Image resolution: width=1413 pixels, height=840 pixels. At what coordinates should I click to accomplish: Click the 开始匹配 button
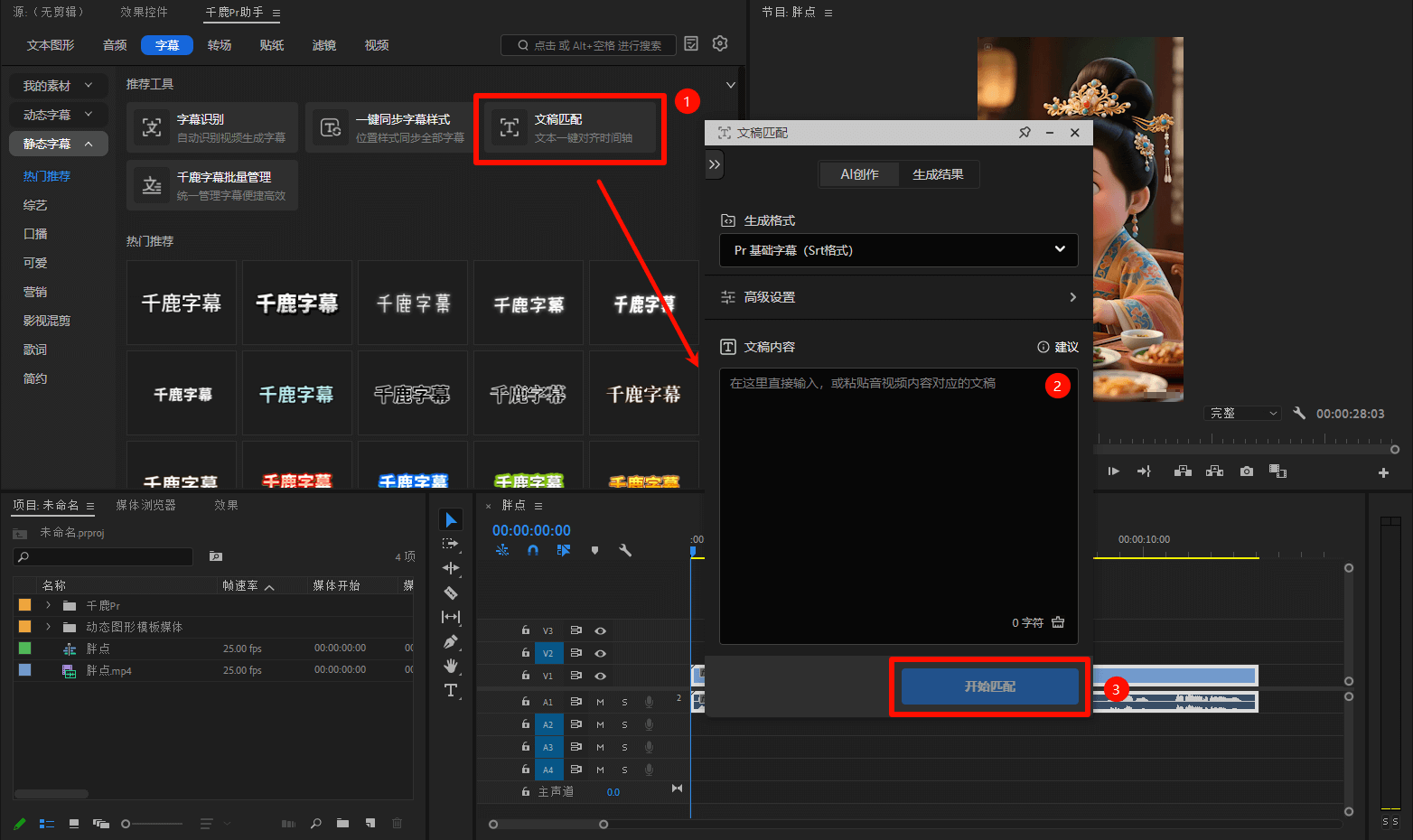coord(989,686)
